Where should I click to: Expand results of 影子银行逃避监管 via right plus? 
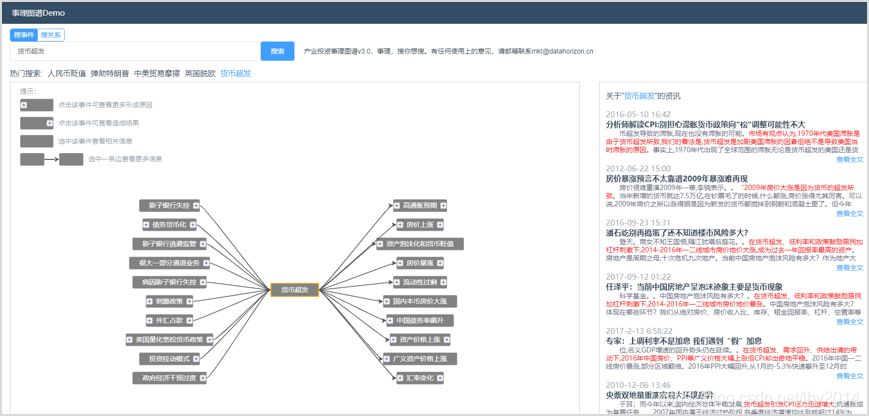click(x=203, y=244)
